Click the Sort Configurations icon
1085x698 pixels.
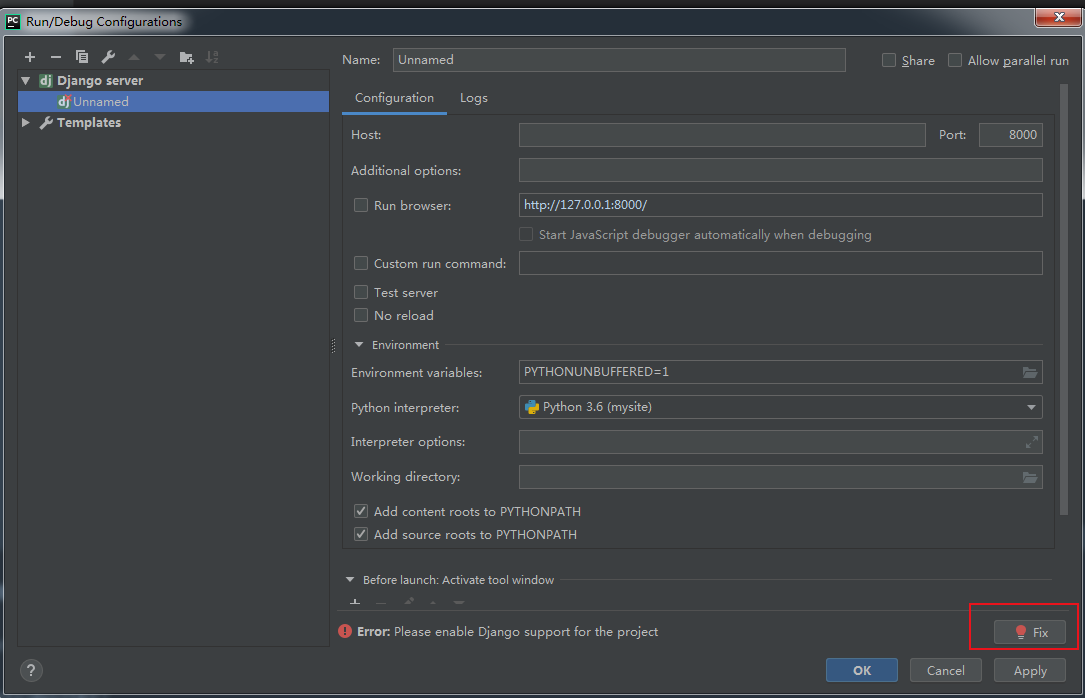pyautogui.click(x=212, y=57)
